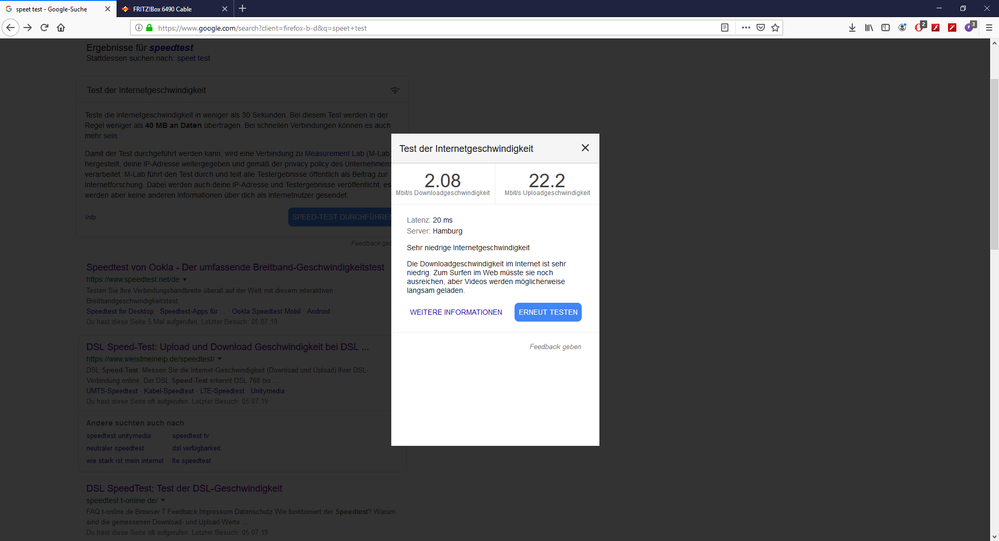Toggle reader view in the address bar
999x541 pixels.
tap(724, 28)
